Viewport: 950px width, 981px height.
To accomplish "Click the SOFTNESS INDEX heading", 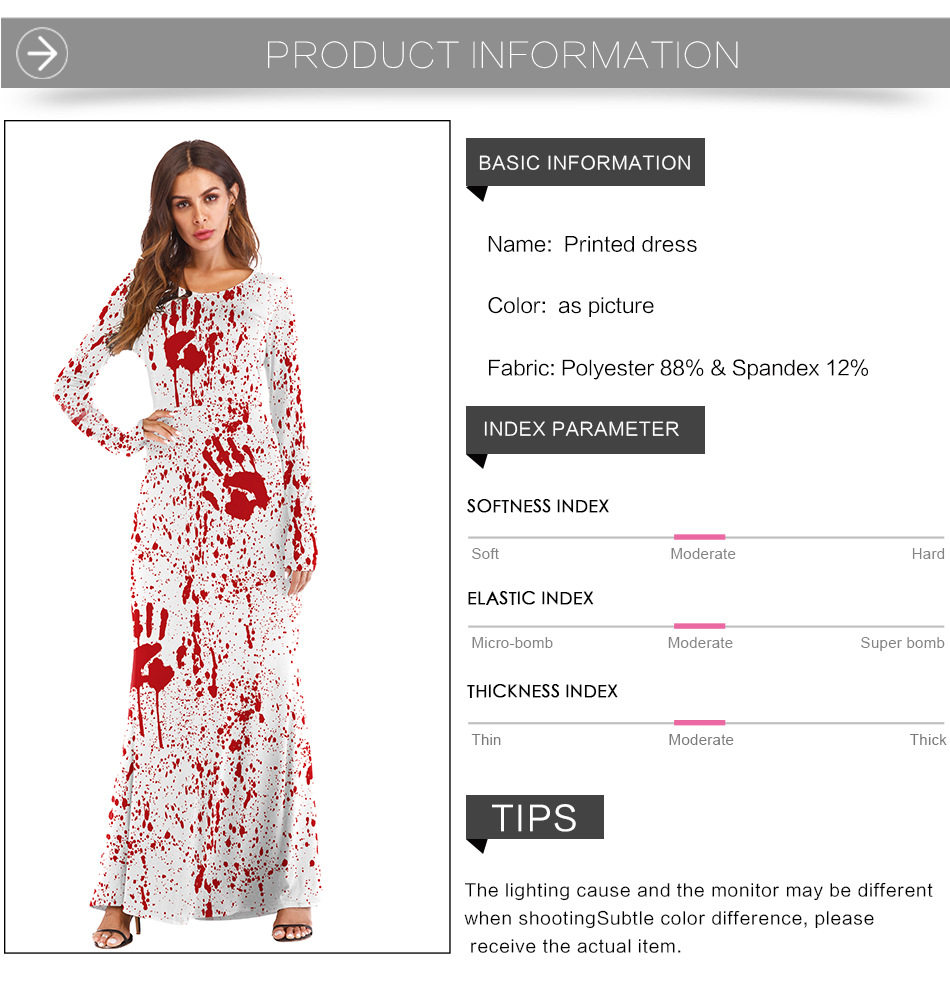I will pyautogui.click(x=538, y=506).
